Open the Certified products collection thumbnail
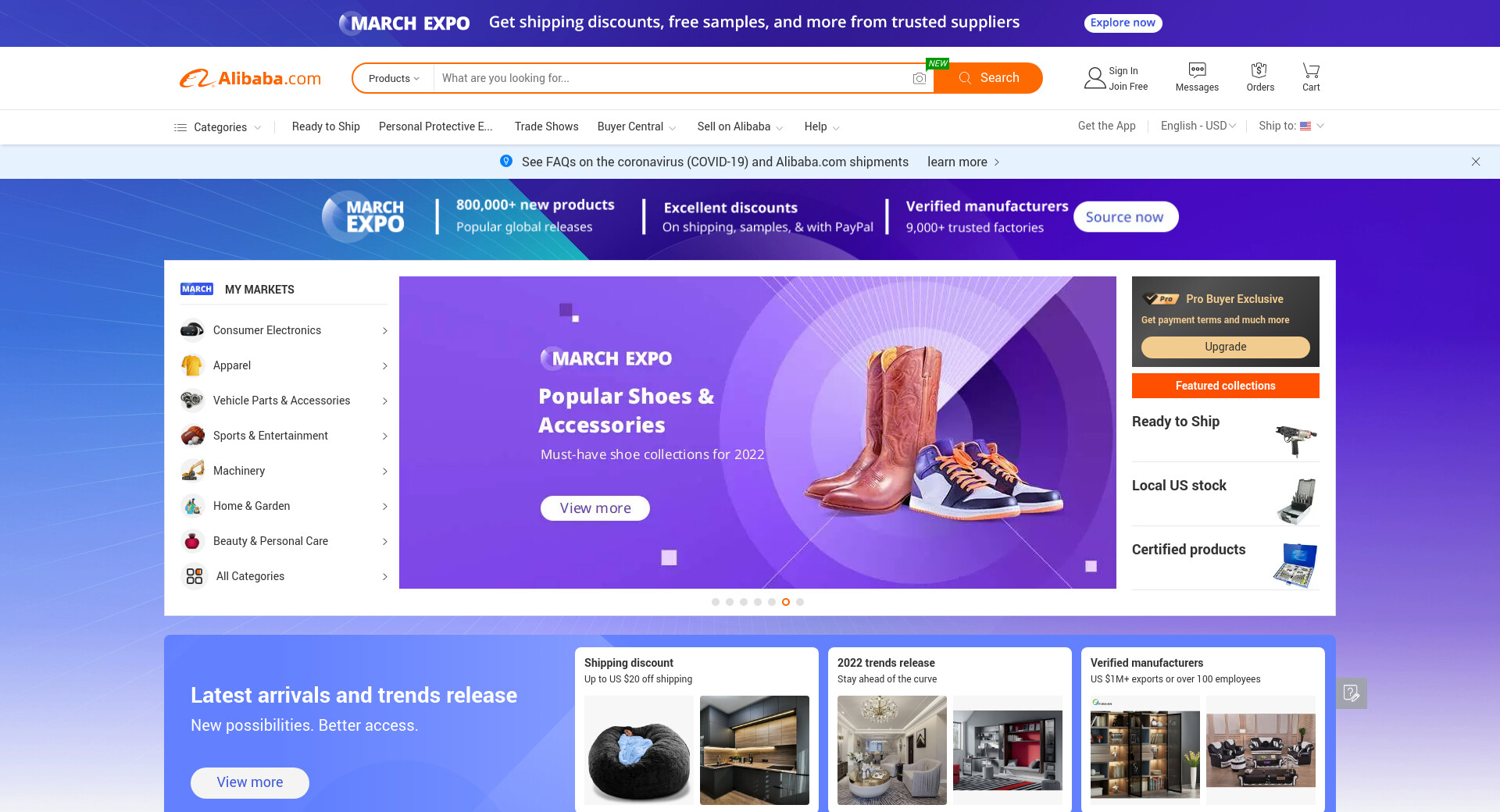1500x812 pixels. coord(1296,564)
